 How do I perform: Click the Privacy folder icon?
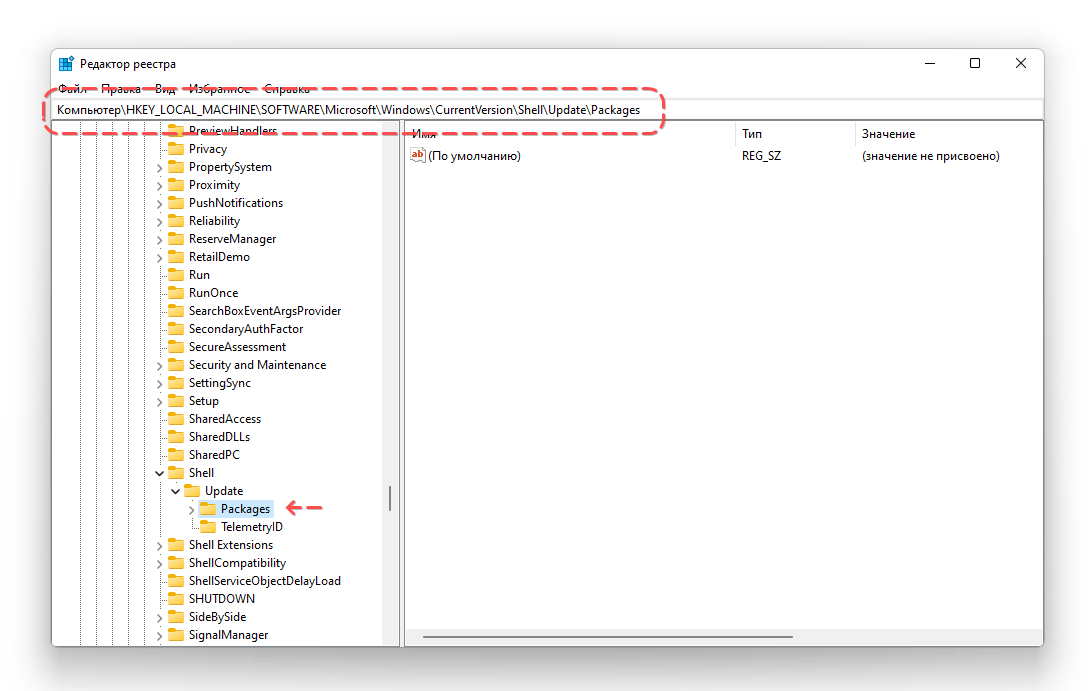[x=176, y=148]
